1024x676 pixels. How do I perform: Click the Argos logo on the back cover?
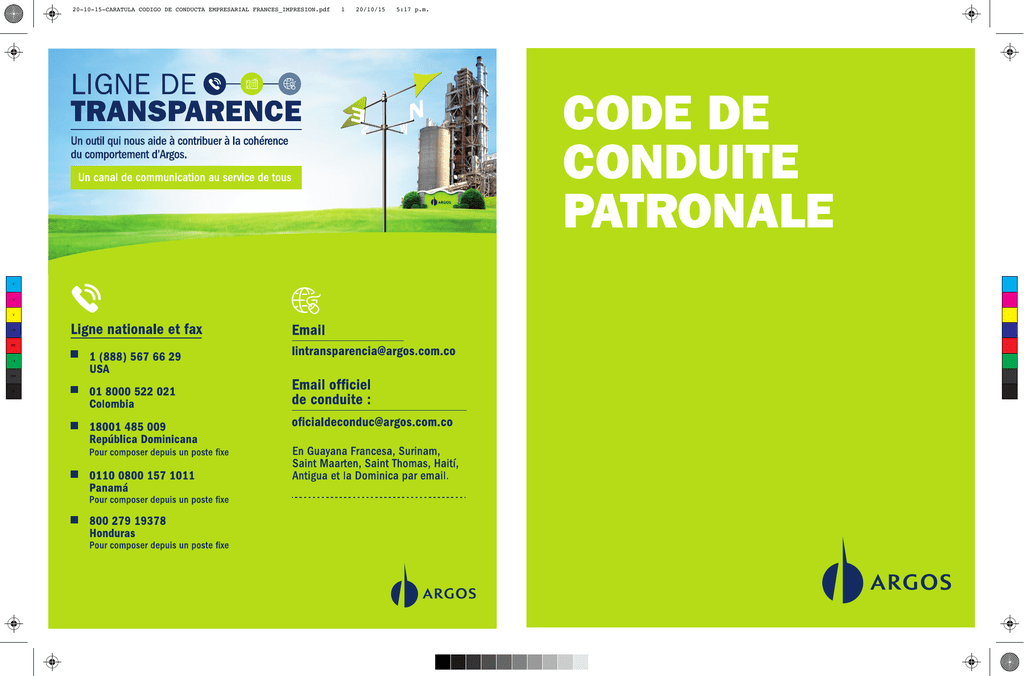[x=433, y=587]
